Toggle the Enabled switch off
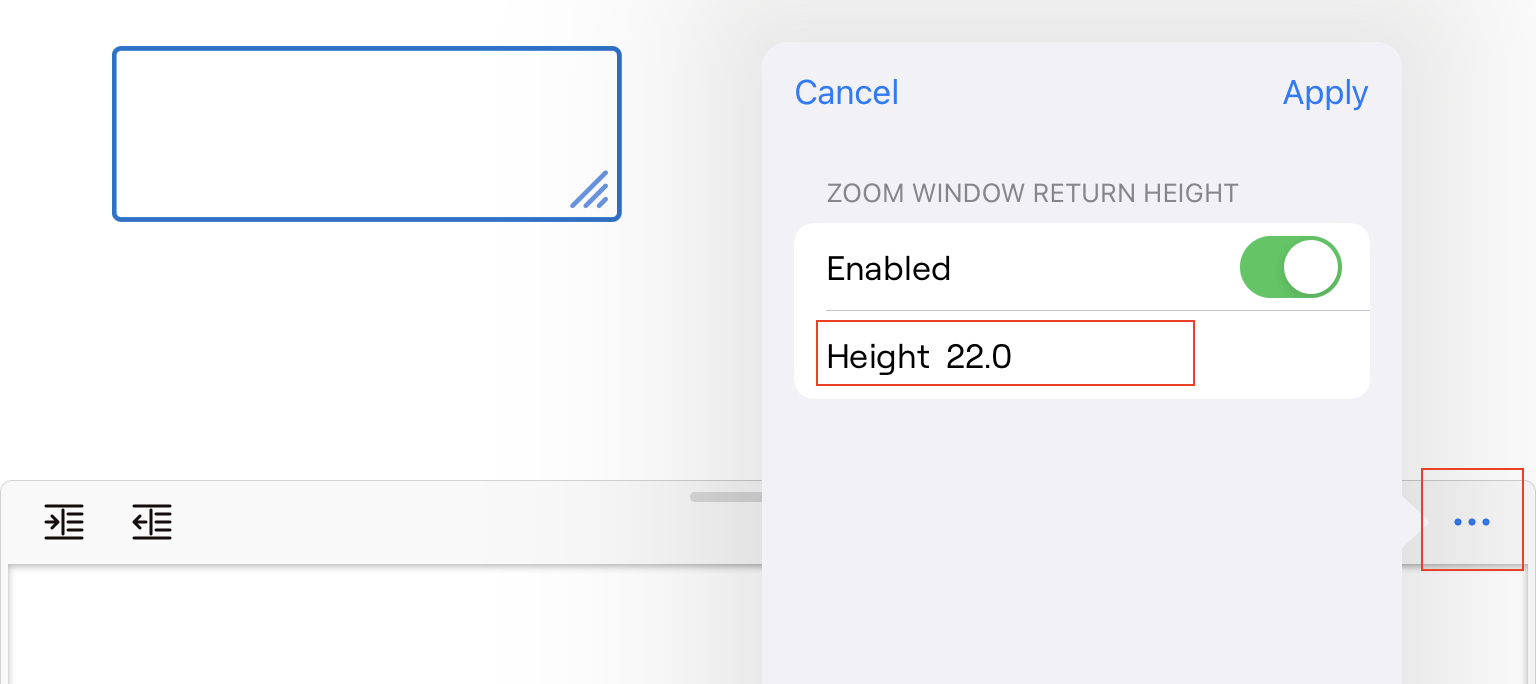This screenshot has height=684, width=1536. click(1290, 268)
